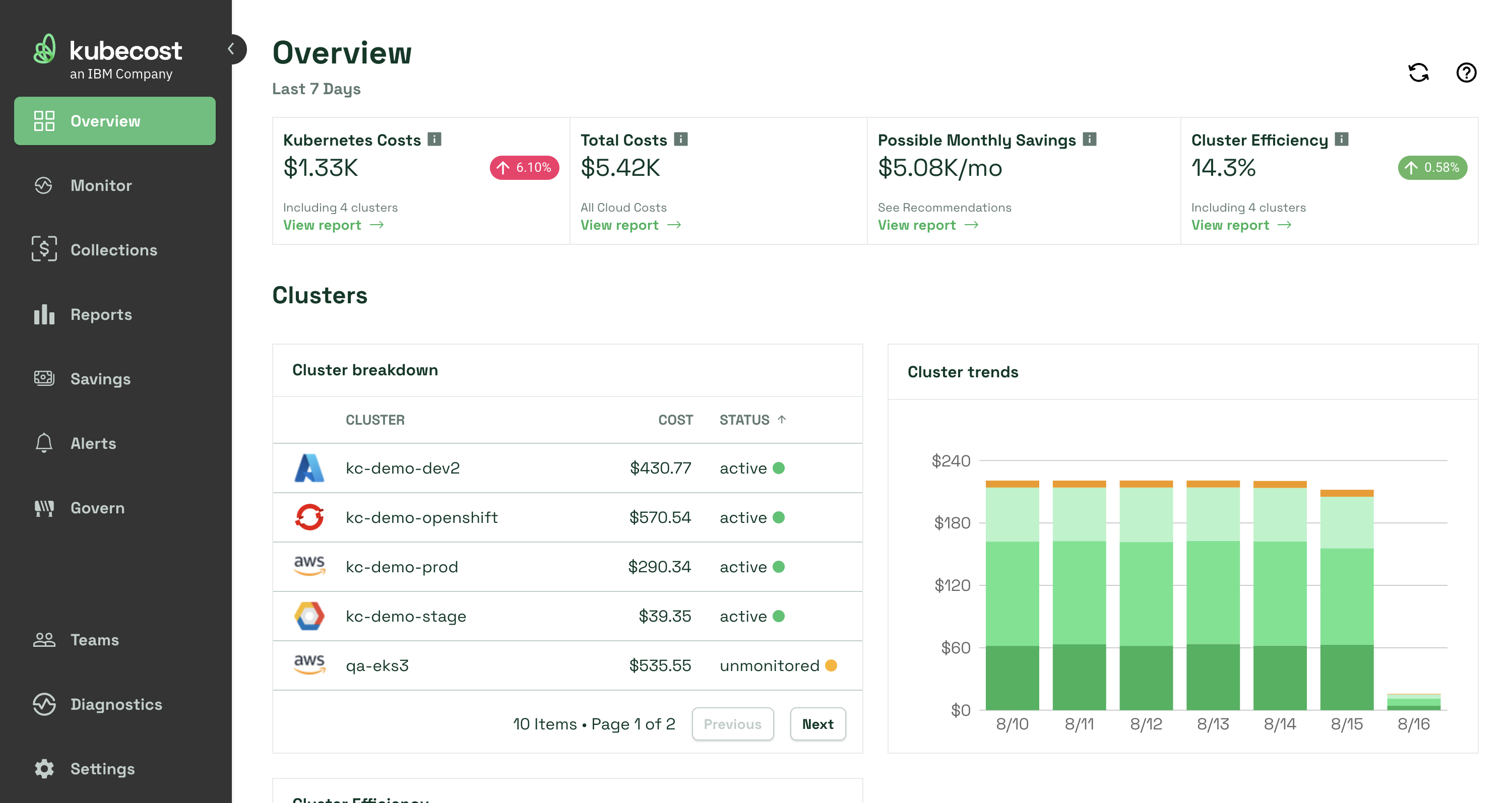Click Possible Monthly Savings info icon
Image resolution: width=1512 pixels, height=803 pixels.
pos(1089,139)
